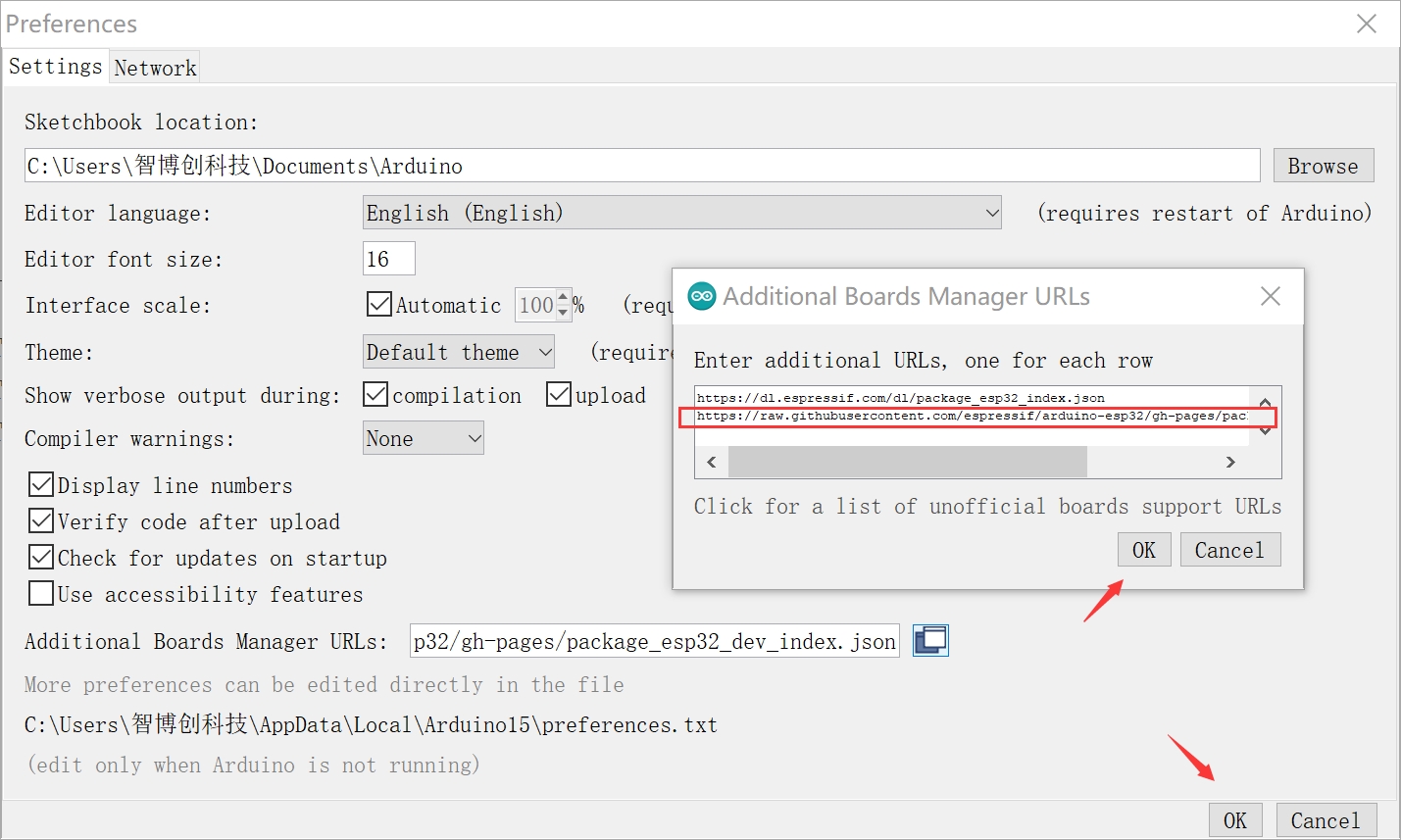The image size is (1401, 840).
Task: Close the Preferences window
Action: click(1367, 24)
